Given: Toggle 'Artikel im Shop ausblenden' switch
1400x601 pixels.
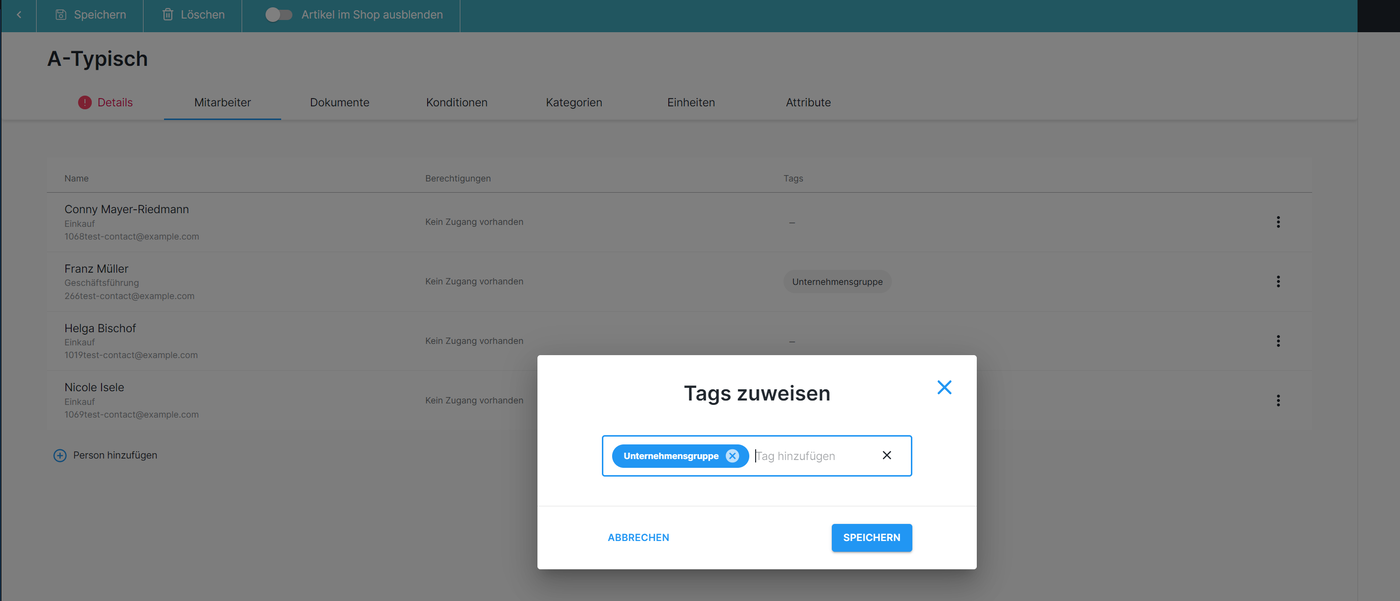Looking at the screenshot, I should pyautogui.click(x=278, y=15).
